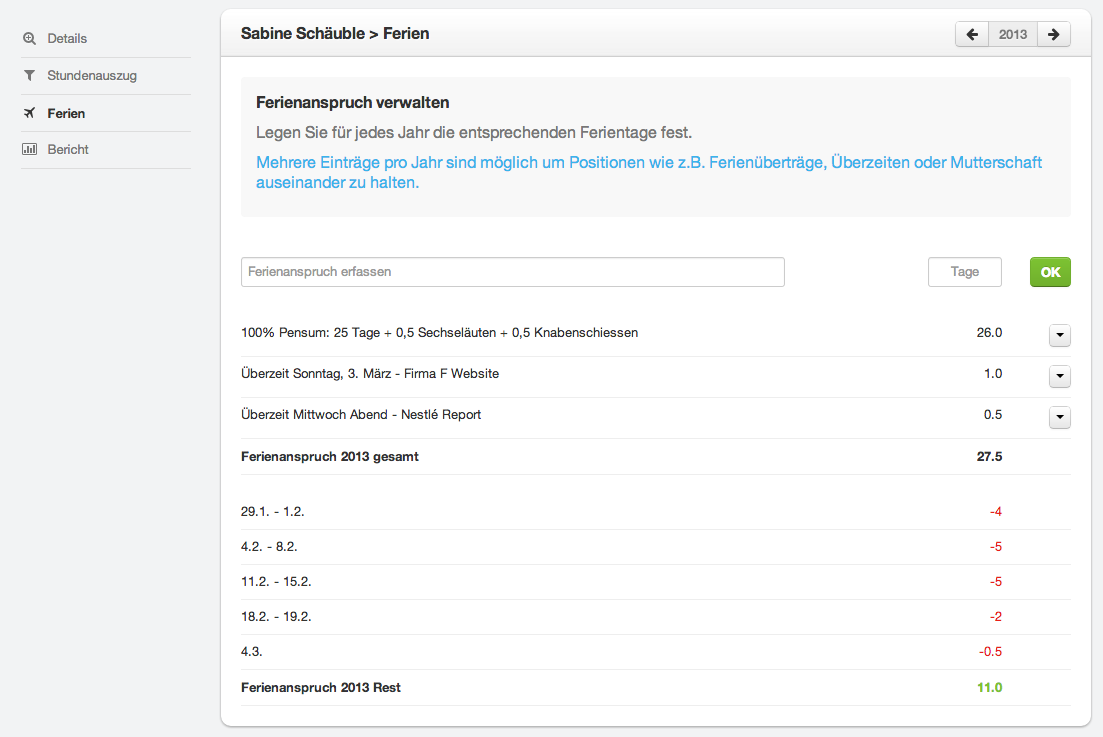Click the magnifier icon beside Details
Screen dimensions: 1103x737
tap(29, 39)
